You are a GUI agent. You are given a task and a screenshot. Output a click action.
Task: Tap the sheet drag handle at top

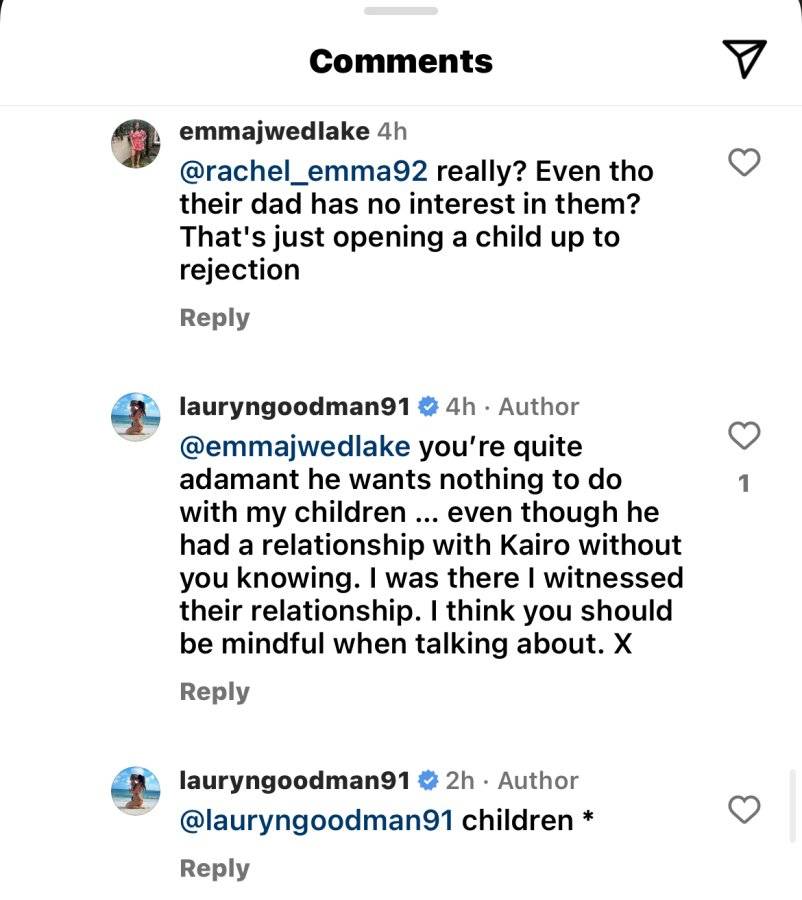(x=401, y=11)
